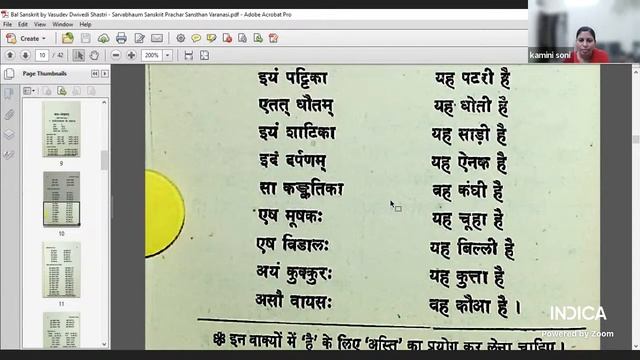Click the Edit text and sign icon
The height and width of the screenshot is (360, 640).
tap(139, 38)
